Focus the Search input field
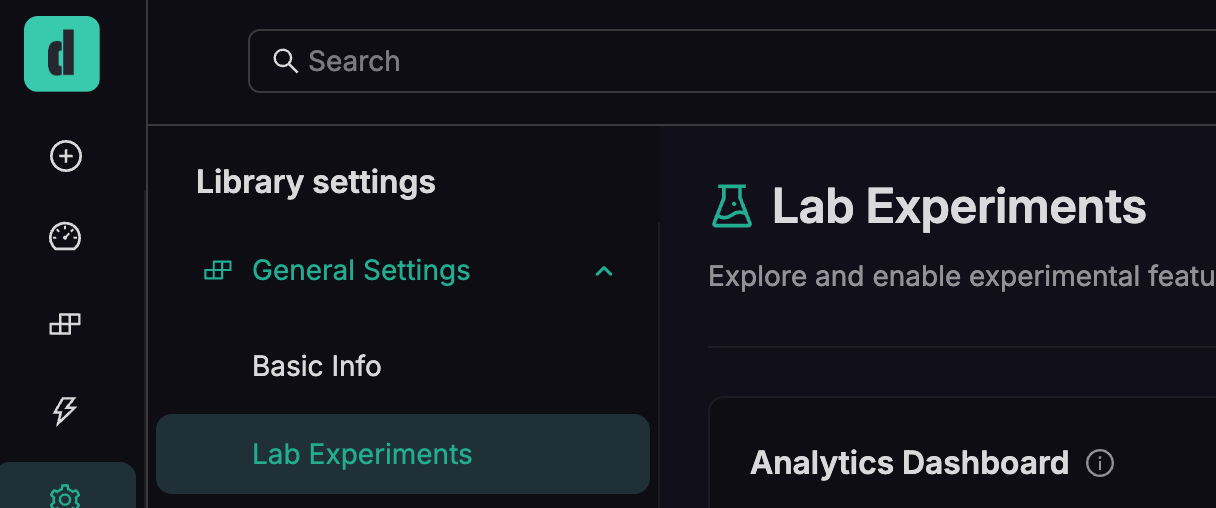The image size is (1216, 508). pos(700,61)
